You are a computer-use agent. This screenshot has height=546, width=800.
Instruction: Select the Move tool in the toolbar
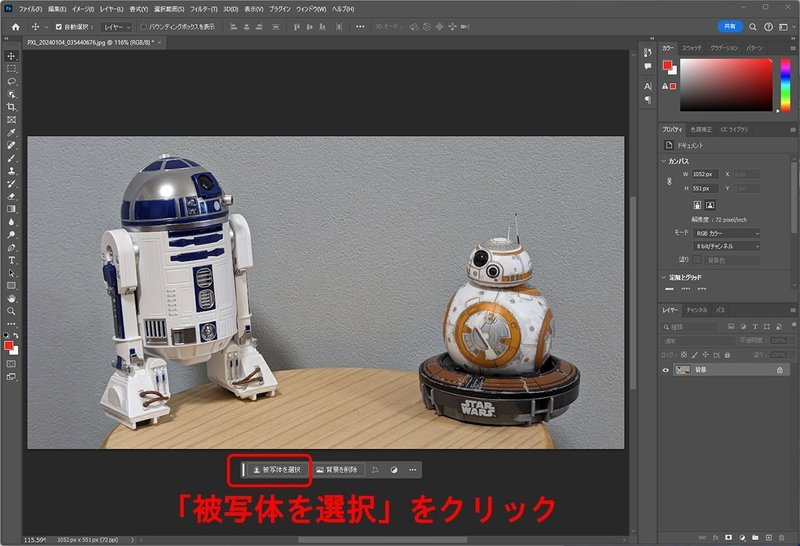[11, 56]
